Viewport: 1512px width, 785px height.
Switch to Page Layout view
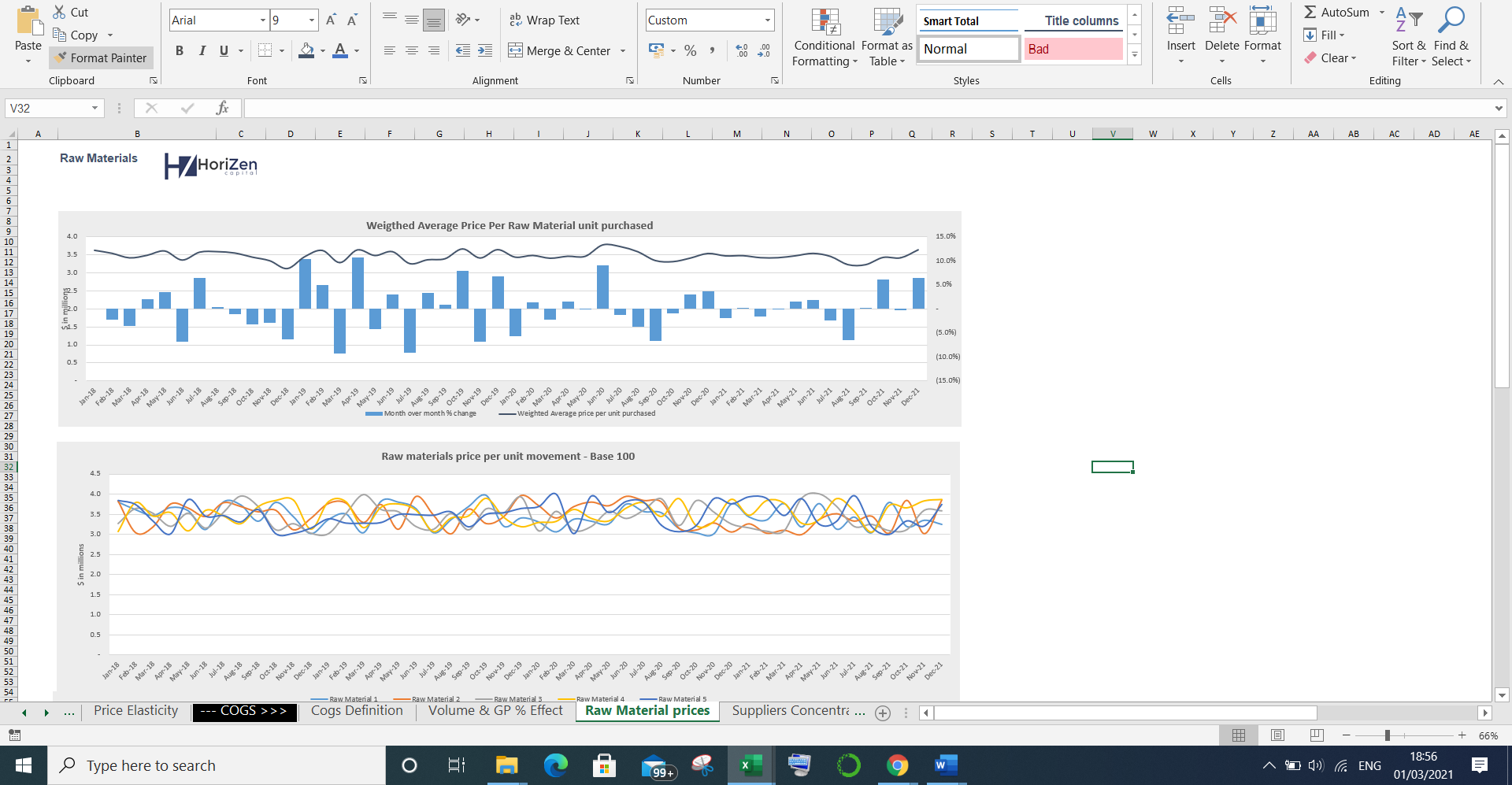pyautogui.click(x=1277, y=735)
